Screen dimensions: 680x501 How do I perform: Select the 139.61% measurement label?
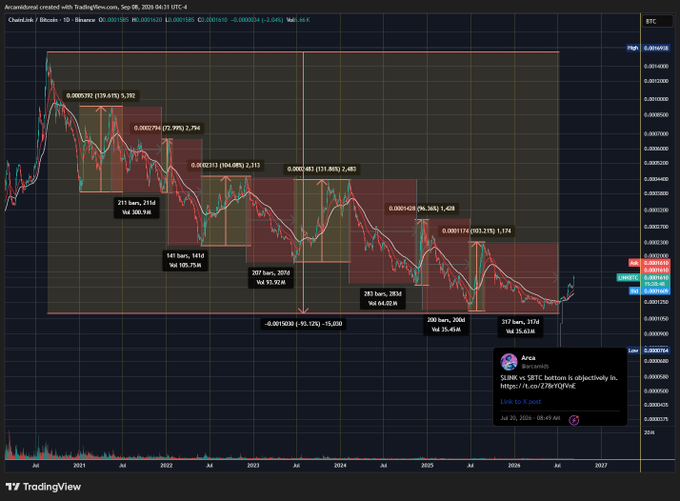coord(101,95)
